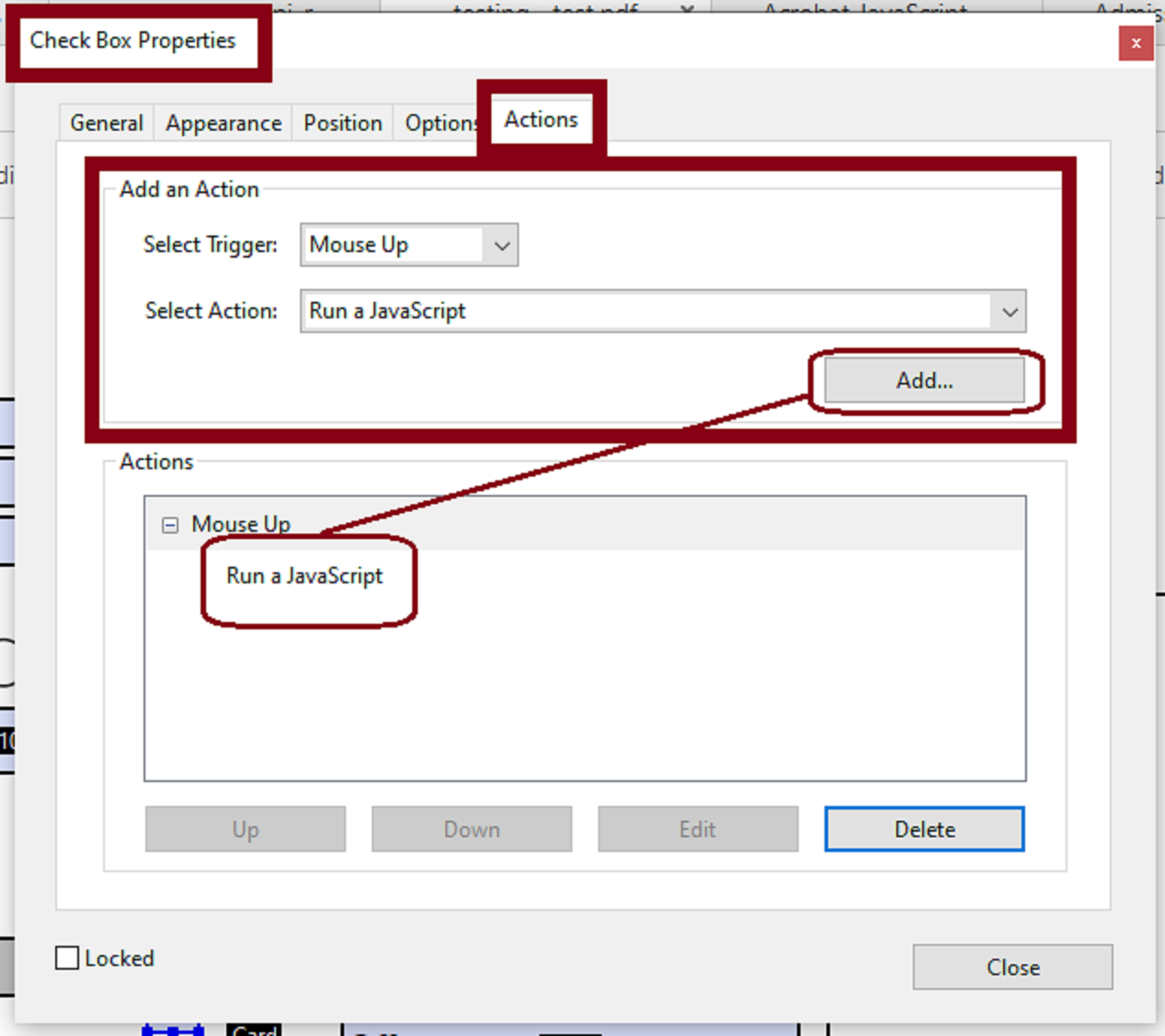Open the Select Action dropdown
This screenshot has width=1165, height=1036.
1010,311
